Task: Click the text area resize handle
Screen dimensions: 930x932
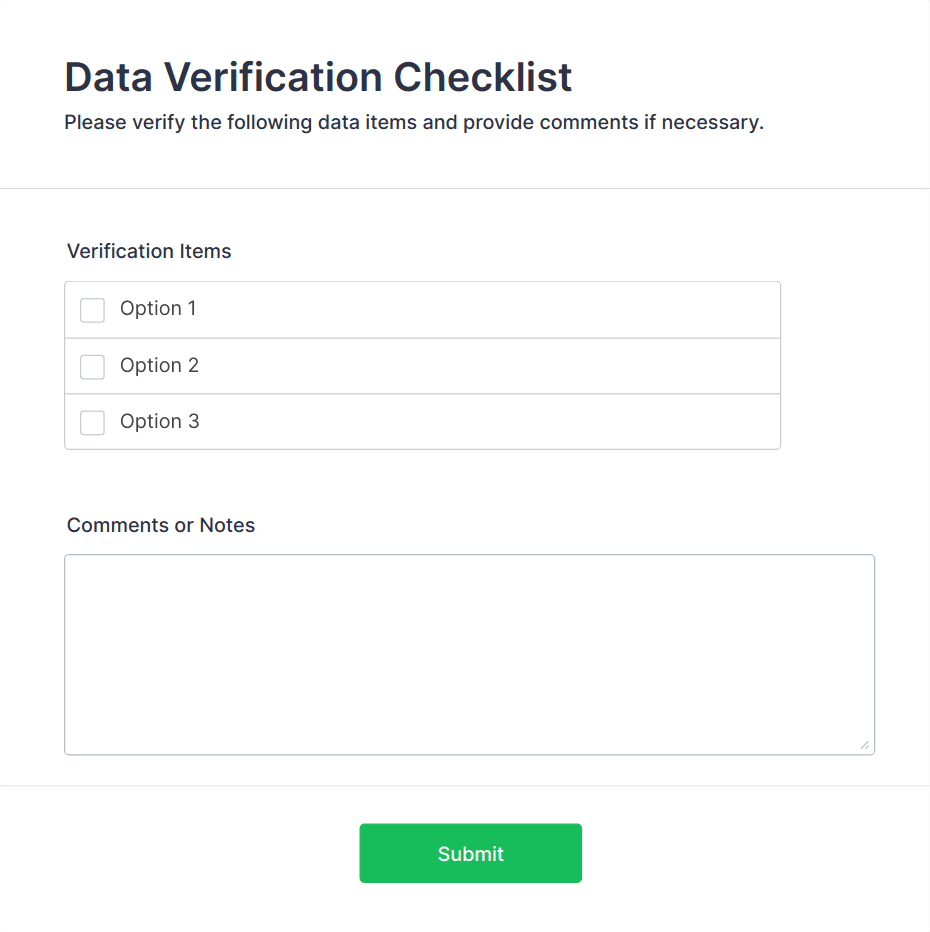Action: click(x=864, y=744)
